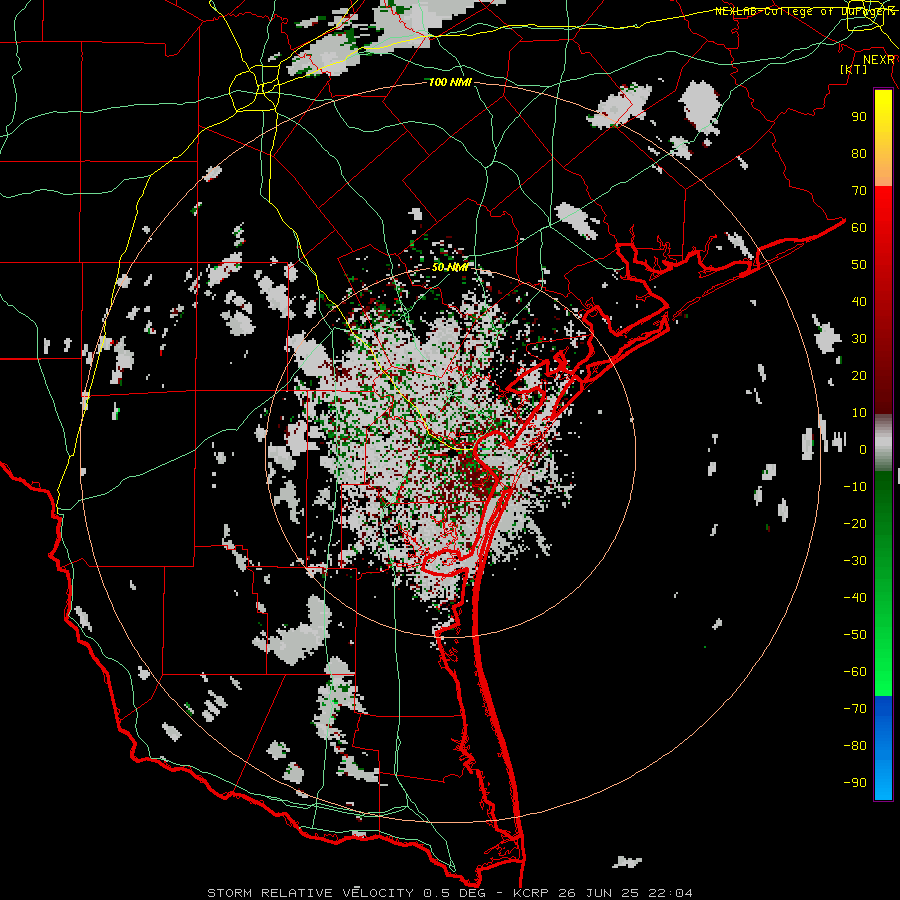
Task: Select the -20 label on the velocity scale
Action: [855, 524]
